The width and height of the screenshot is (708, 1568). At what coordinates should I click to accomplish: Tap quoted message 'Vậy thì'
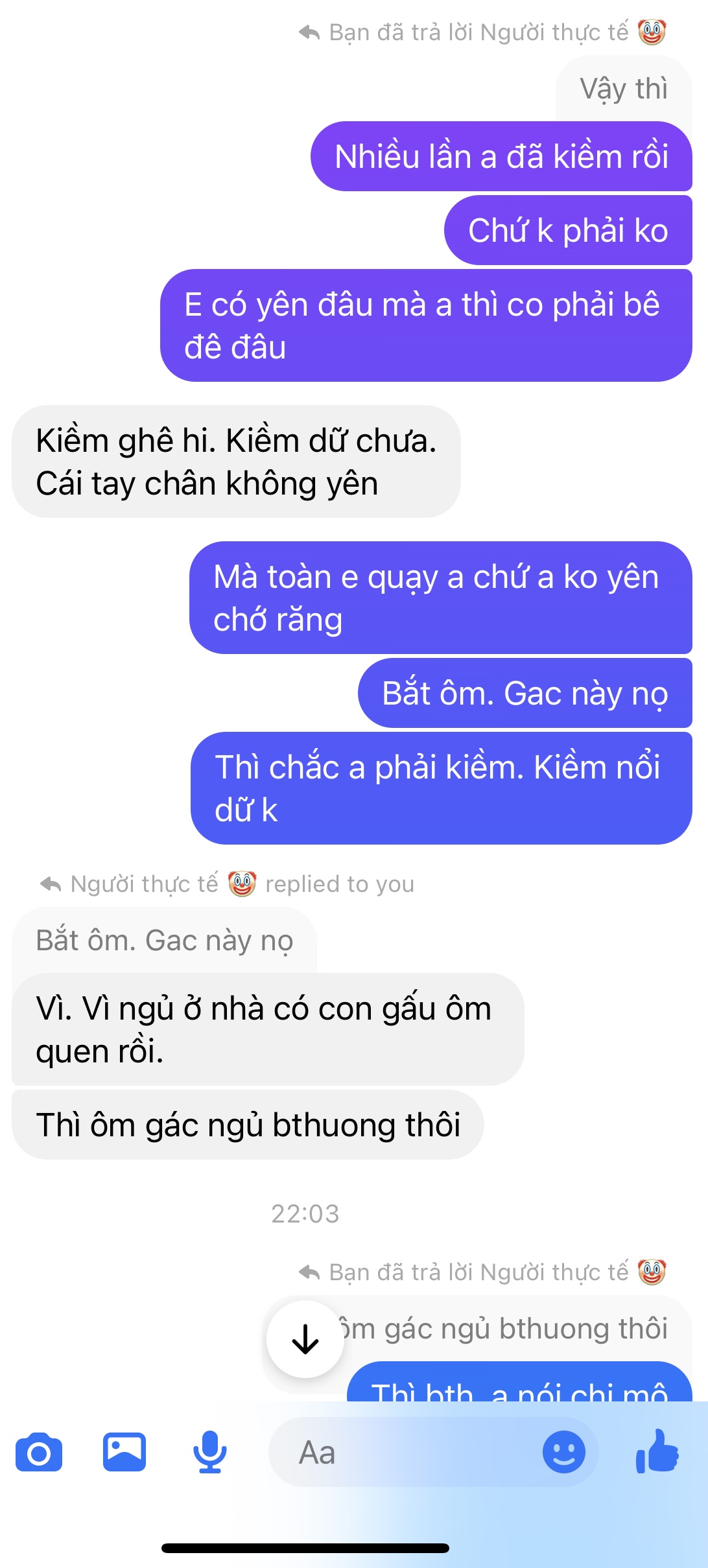[624, 89]
